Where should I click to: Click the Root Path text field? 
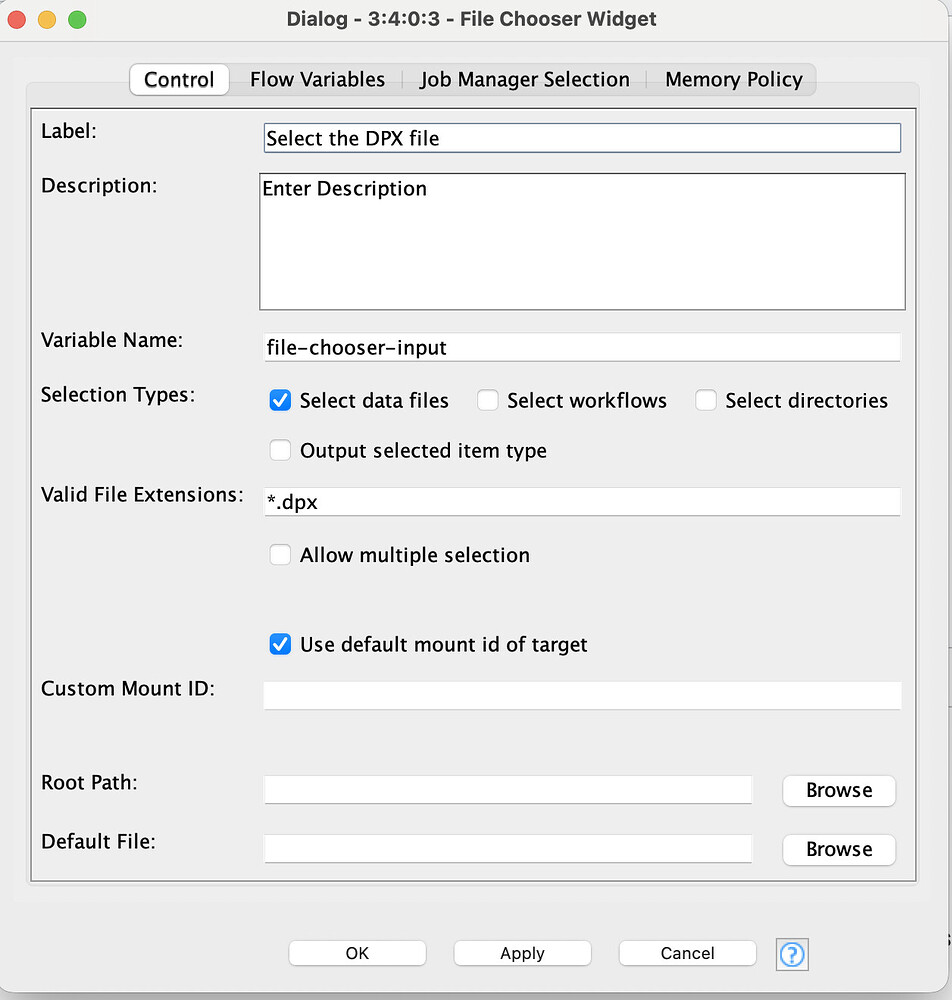coord(508,790)
